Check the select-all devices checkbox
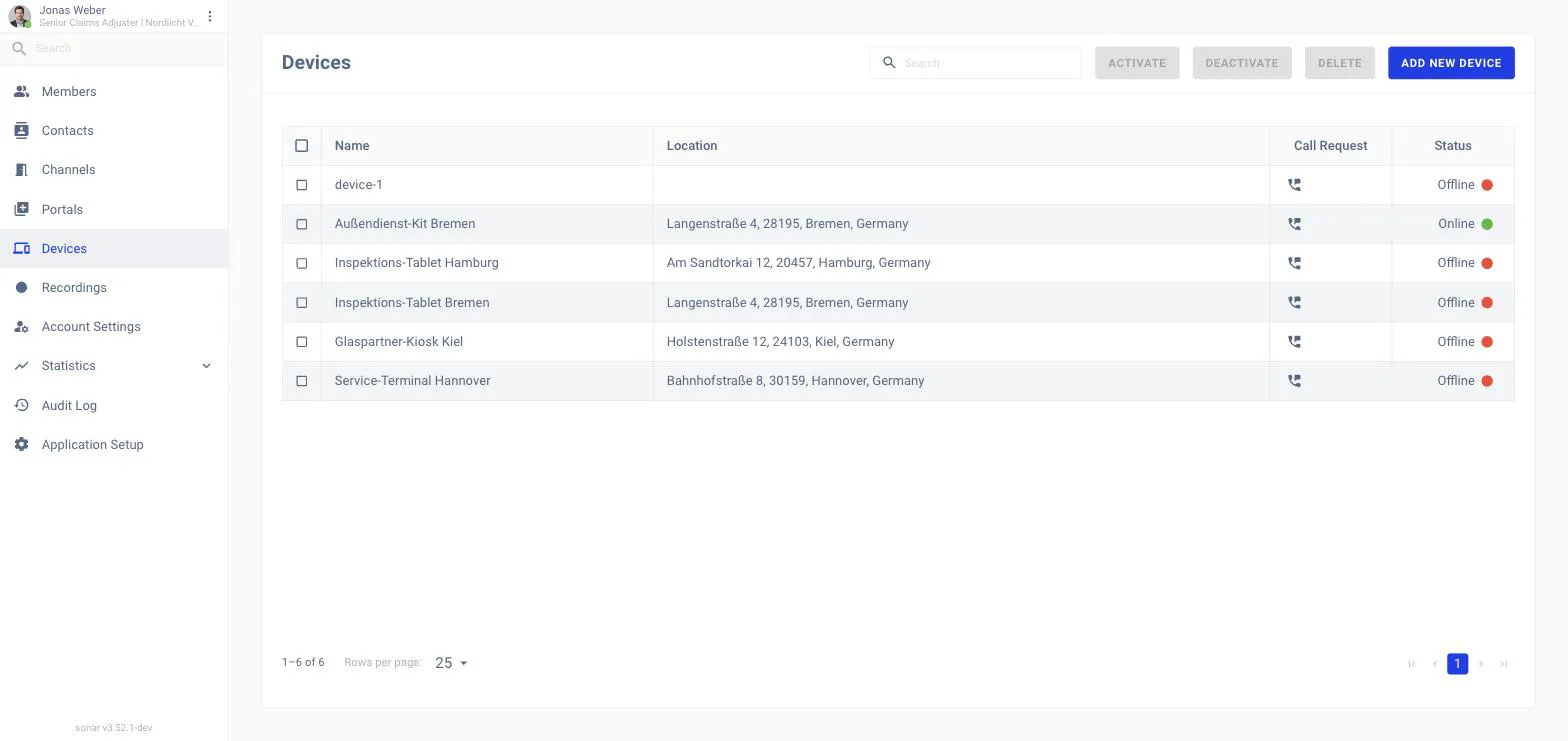The width and height of the screenshot is (1568, 741). point(301,146)
